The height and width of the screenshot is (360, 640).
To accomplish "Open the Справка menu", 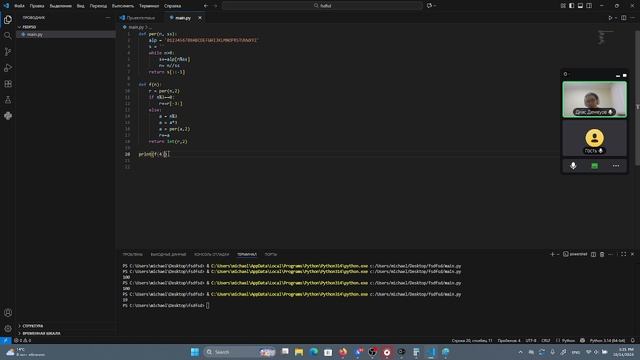I will (x=172, y=6).
